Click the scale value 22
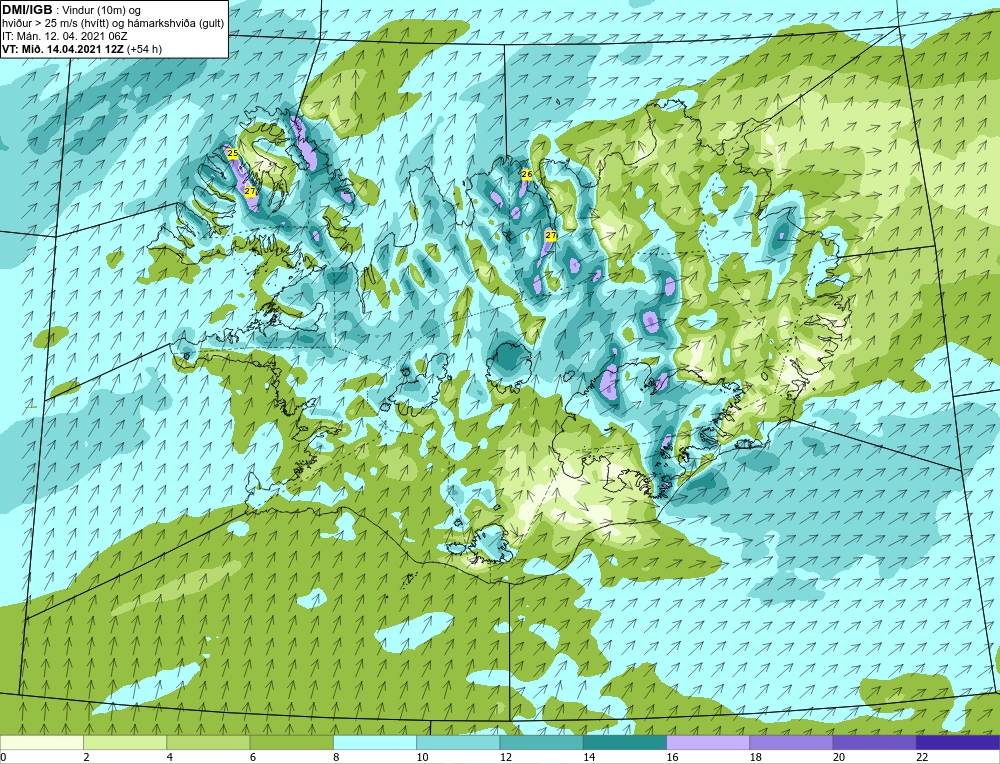The height and width of the screenshot is (764, 1000). 922,757
